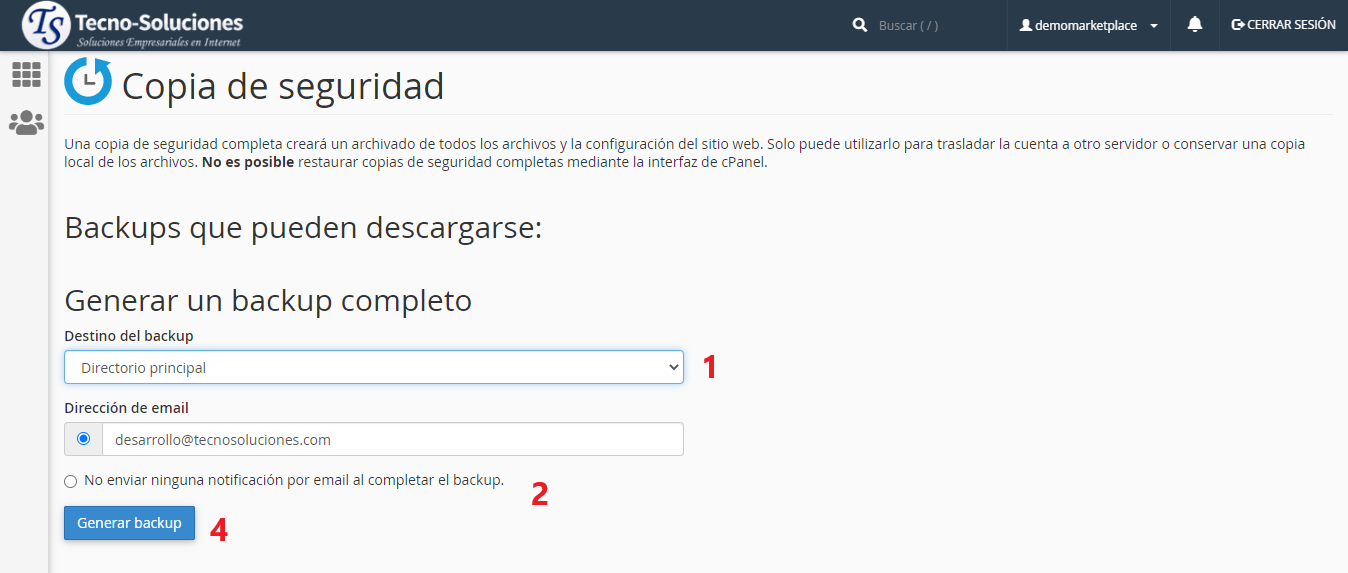
Task: Click the arrow of the Directorio principal select
Action: pyautogui.click(x=673, y=367)
